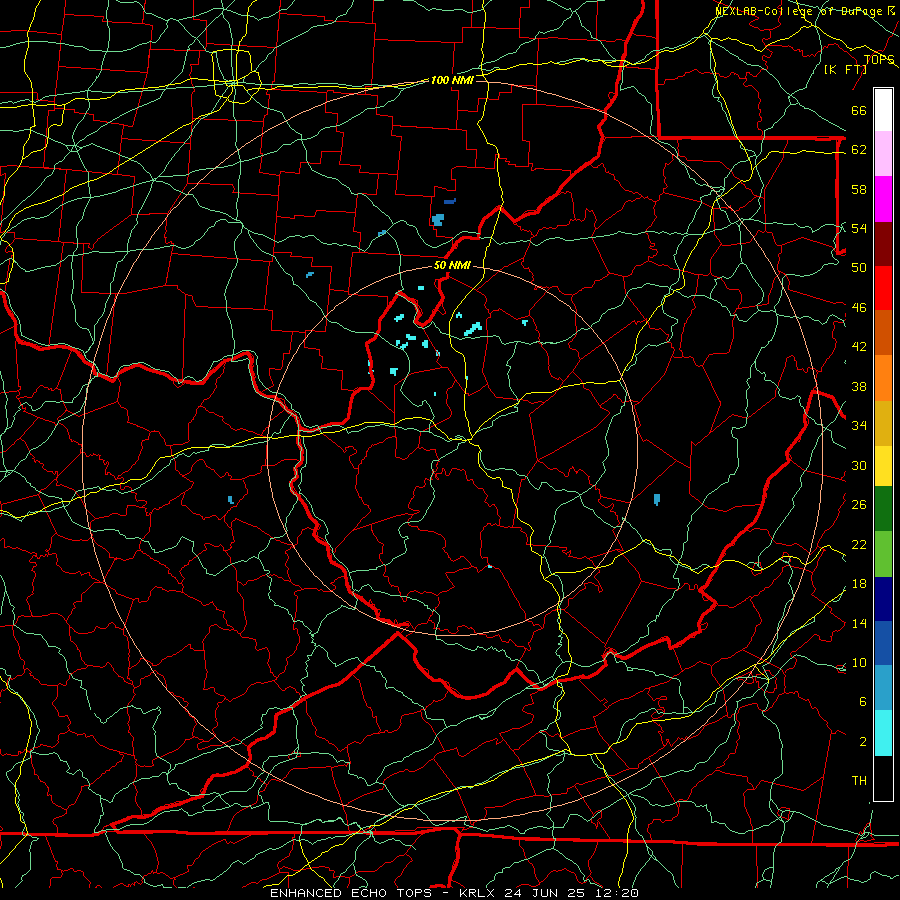Click legend value "30"
This screenshot has width=900, height=900.
click(x=859, y=465)
